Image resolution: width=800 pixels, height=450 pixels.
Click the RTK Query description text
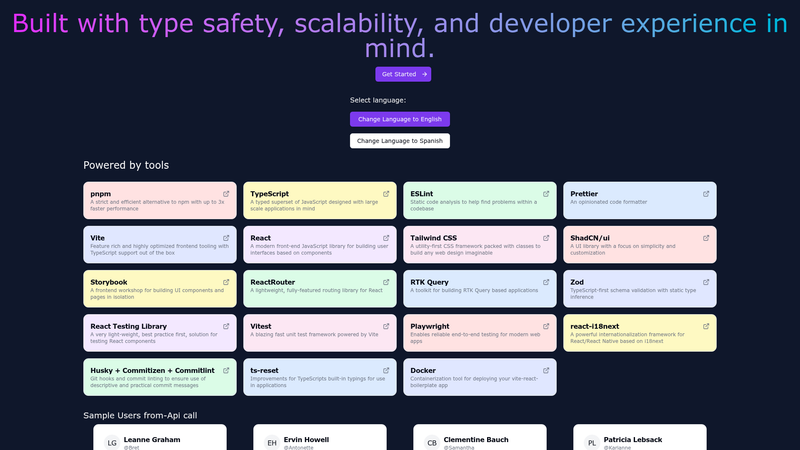point(474,290)
